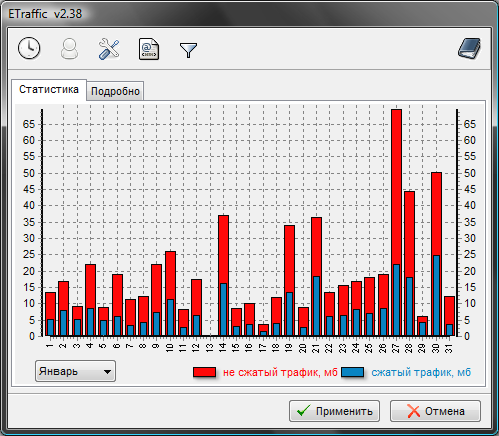The height and width of the screenshot is (436, 499).
Task: Click blue compressed traffic legend swatch
Action: (352, 372)
